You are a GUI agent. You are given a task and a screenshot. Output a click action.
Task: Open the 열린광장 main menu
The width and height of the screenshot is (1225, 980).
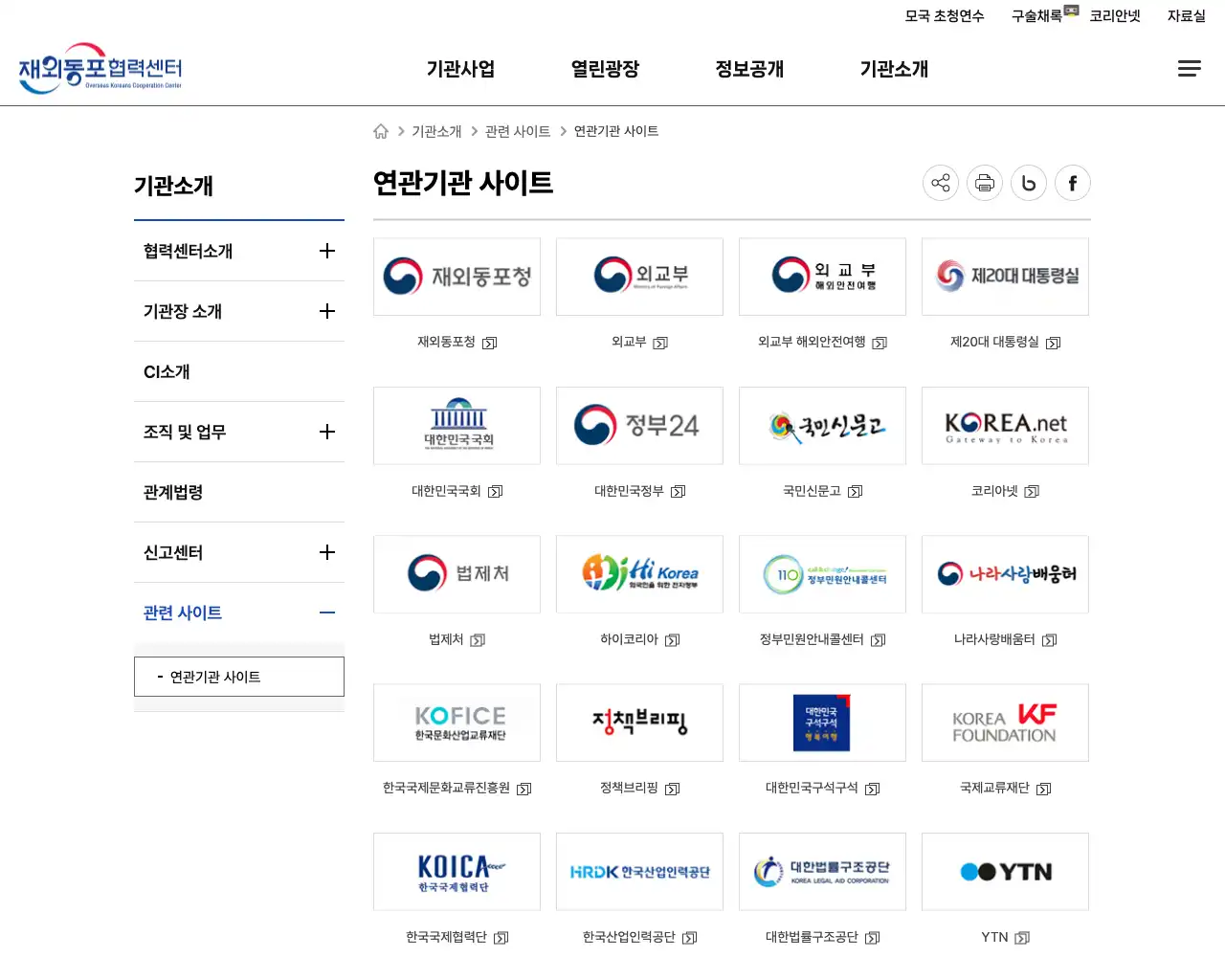pyautogui.click(x=605, y=69)
